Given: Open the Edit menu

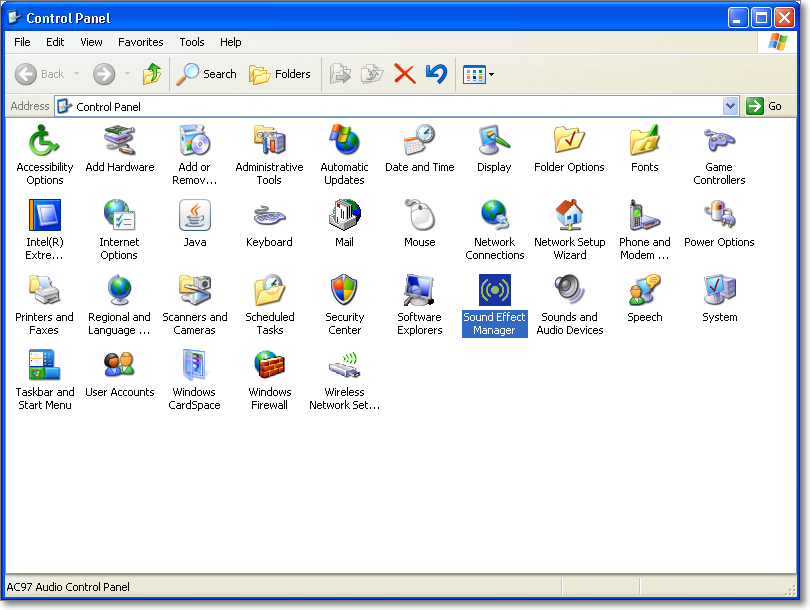Looking at the screenshot, I should point(55,42).
